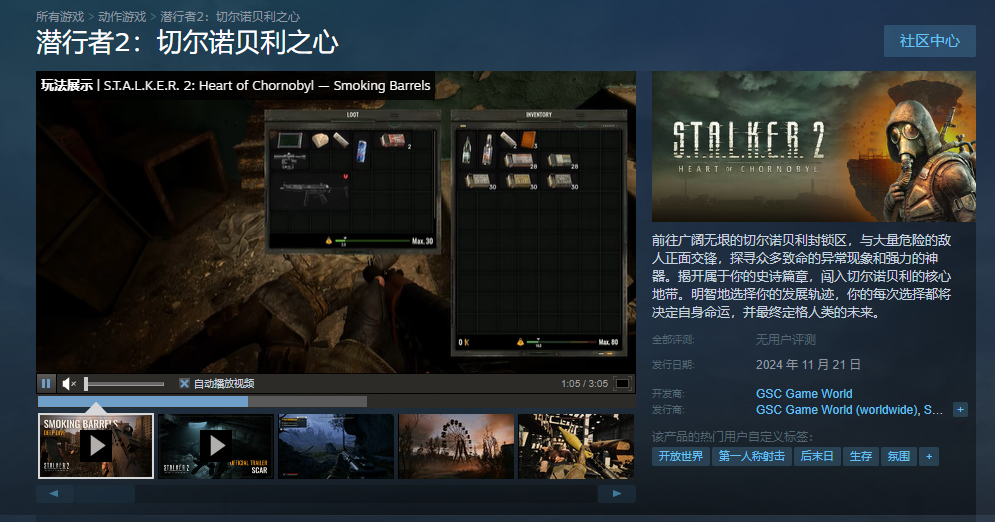Select the 第一人称射击 tag

pos(751,456)
